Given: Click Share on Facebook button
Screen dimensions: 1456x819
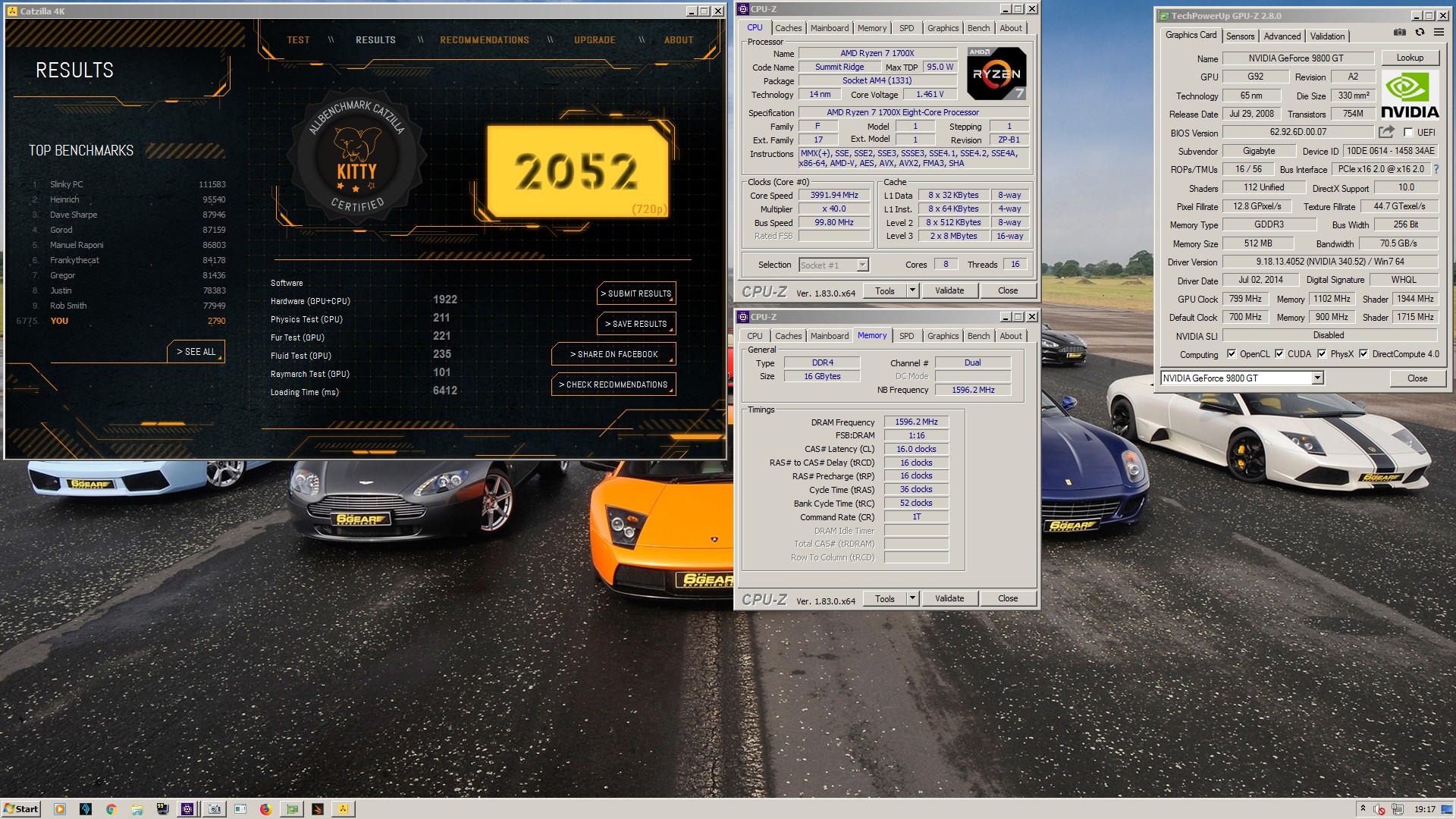Looking at the screenshot, I should point(613,354).
